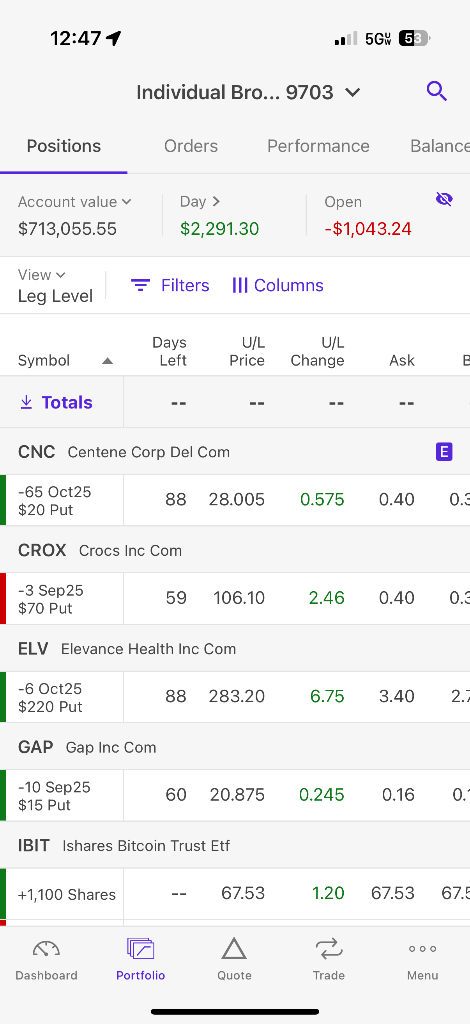The image size is (470, 1024).
Task: Switch to the Performance tab
Action: [x=318, y=146]
